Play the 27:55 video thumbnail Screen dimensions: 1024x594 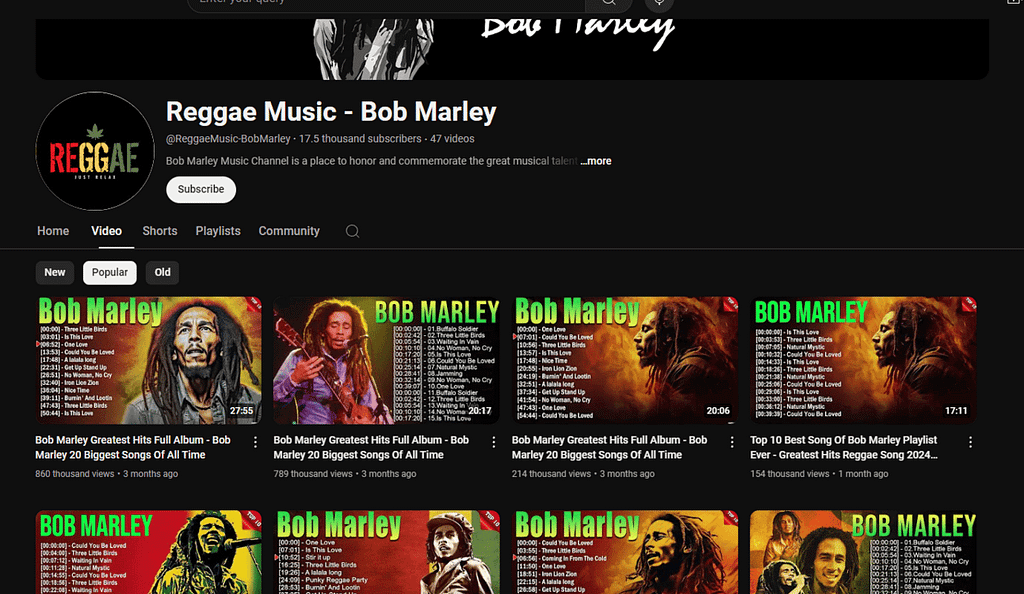click(148, 360)
